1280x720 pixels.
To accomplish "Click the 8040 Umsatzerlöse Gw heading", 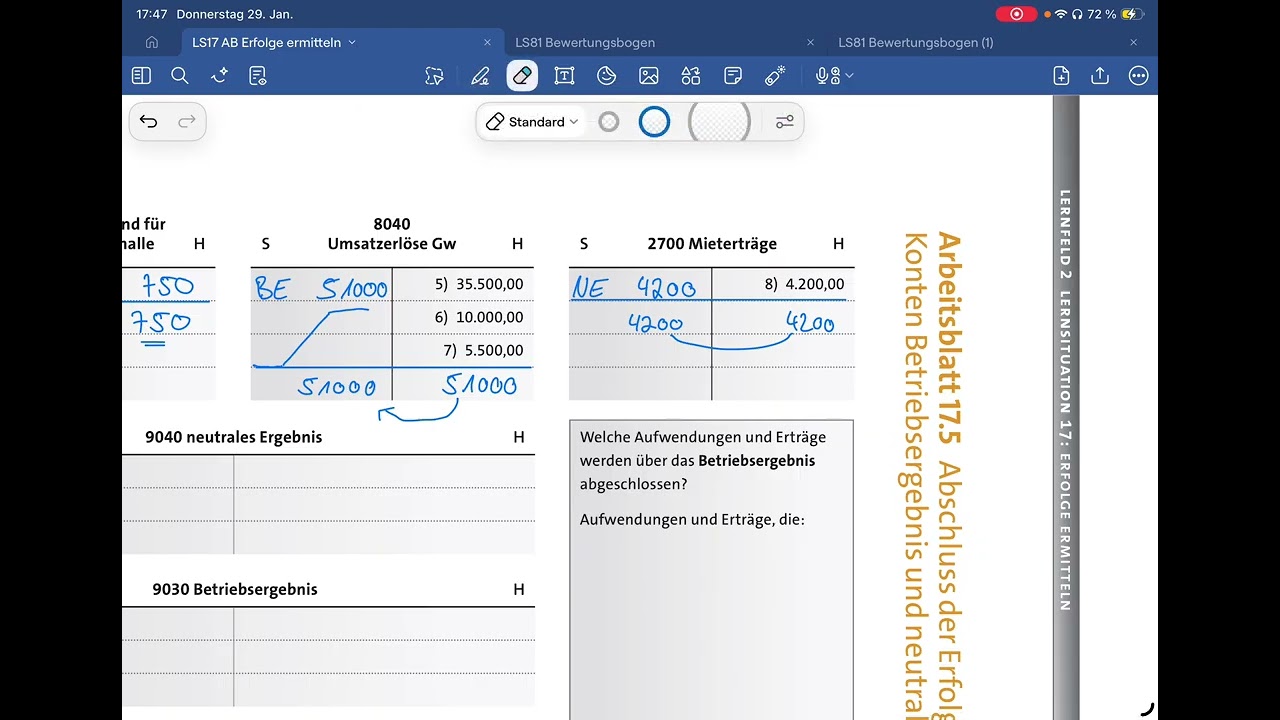I will click(392, 234).
